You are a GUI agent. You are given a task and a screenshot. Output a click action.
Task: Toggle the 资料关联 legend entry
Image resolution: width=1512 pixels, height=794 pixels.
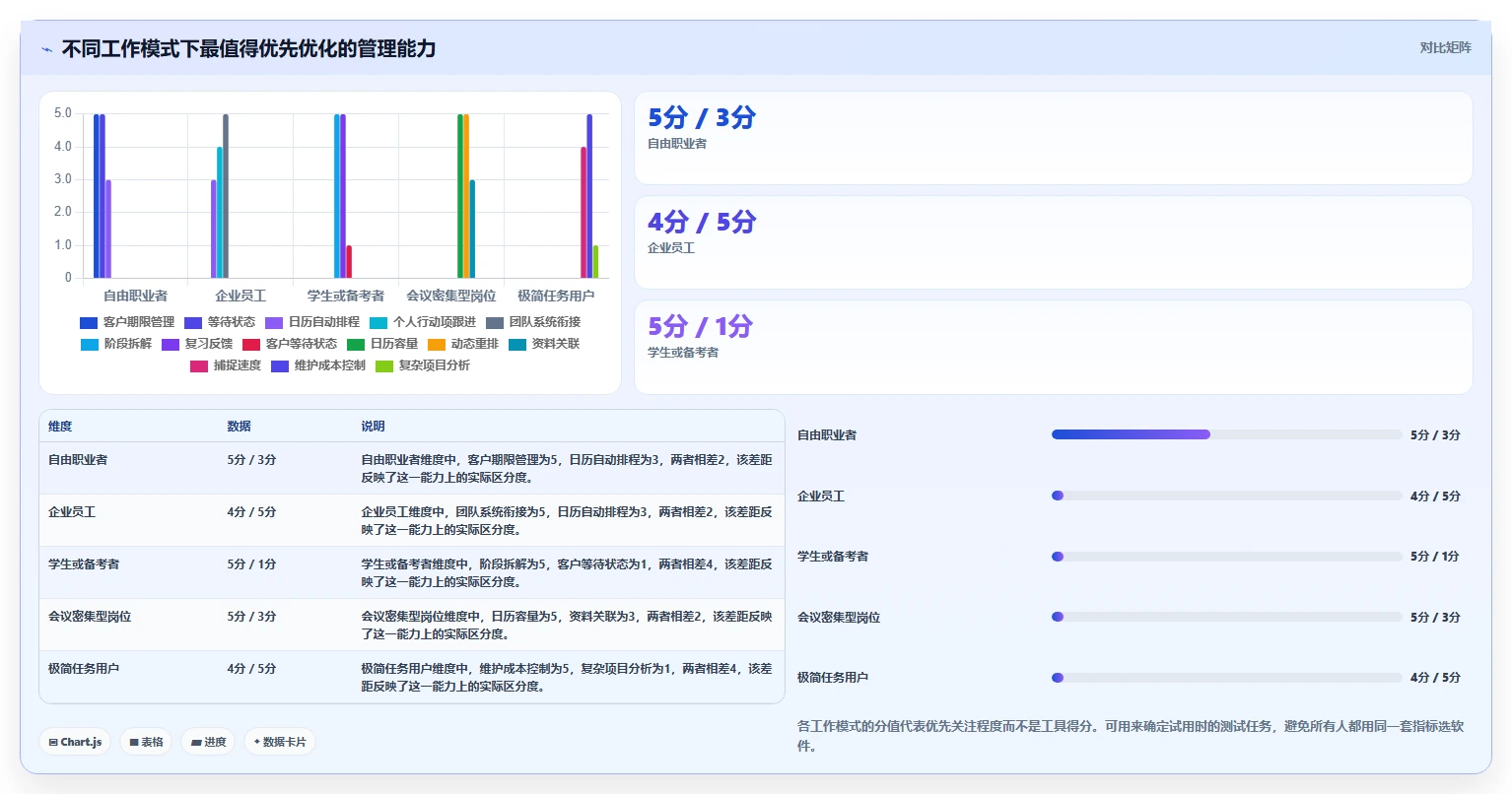click(544, 344)
